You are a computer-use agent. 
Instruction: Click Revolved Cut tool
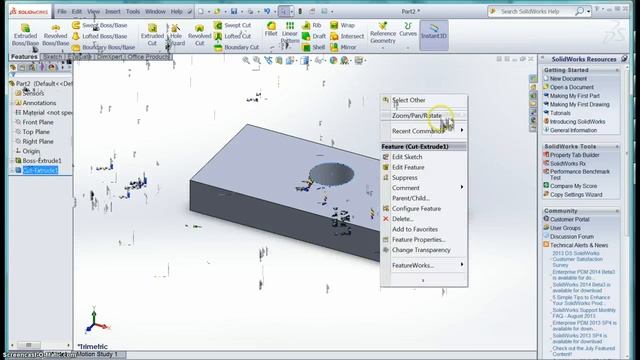(x=199, y=35)
